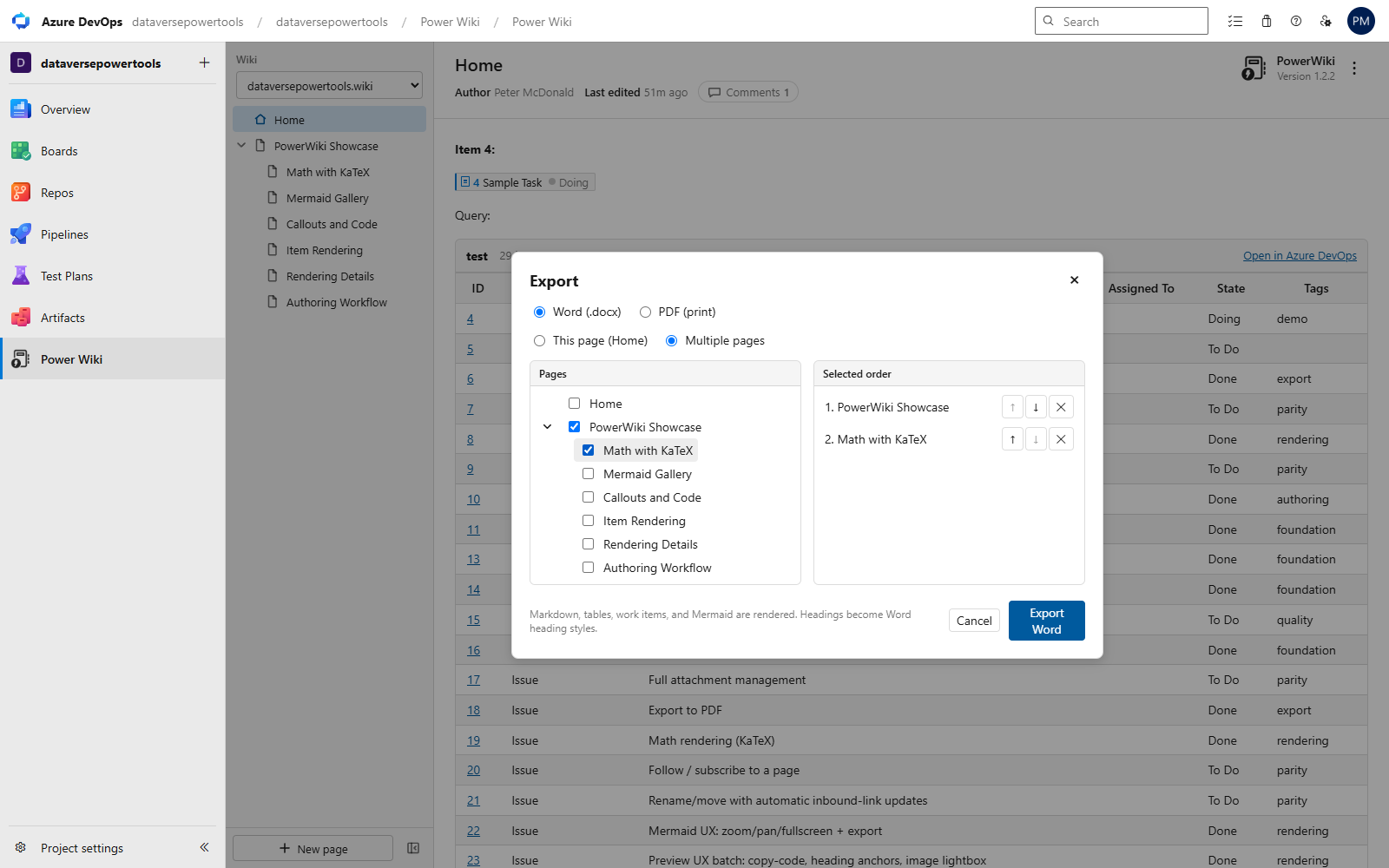Open the Marketplace shopping bag icon
Viewport: 1389px width, 868px height.
coord(1267,21)
